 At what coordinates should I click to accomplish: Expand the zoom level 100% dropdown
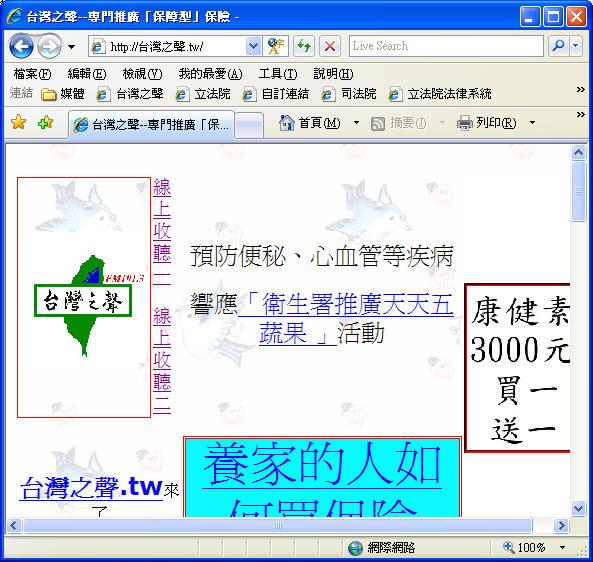(x=562, y=547)
